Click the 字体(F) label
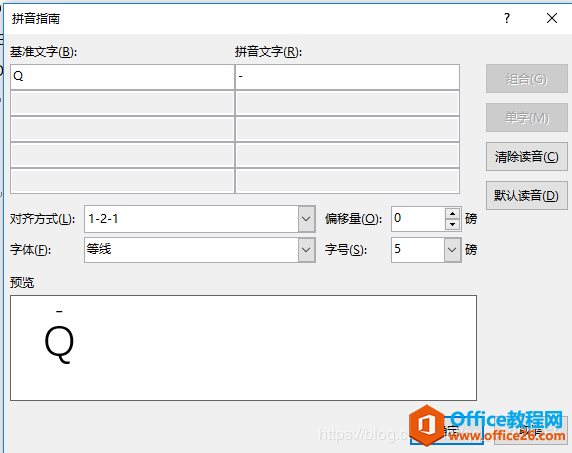This screenshot has width=572, height=453. click(31, 250)
